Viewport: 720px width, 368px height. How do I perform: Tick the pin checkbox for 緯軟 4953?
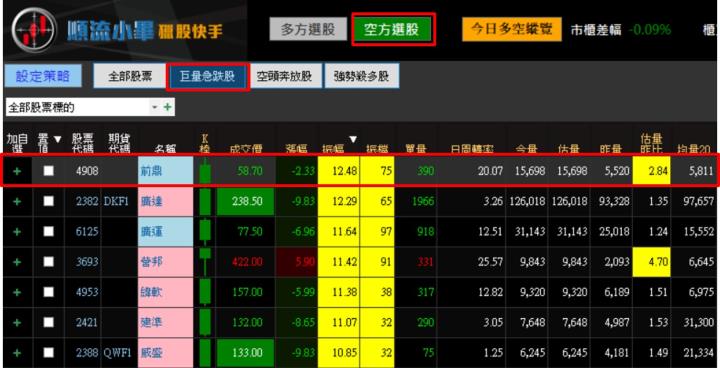point(48,292)
